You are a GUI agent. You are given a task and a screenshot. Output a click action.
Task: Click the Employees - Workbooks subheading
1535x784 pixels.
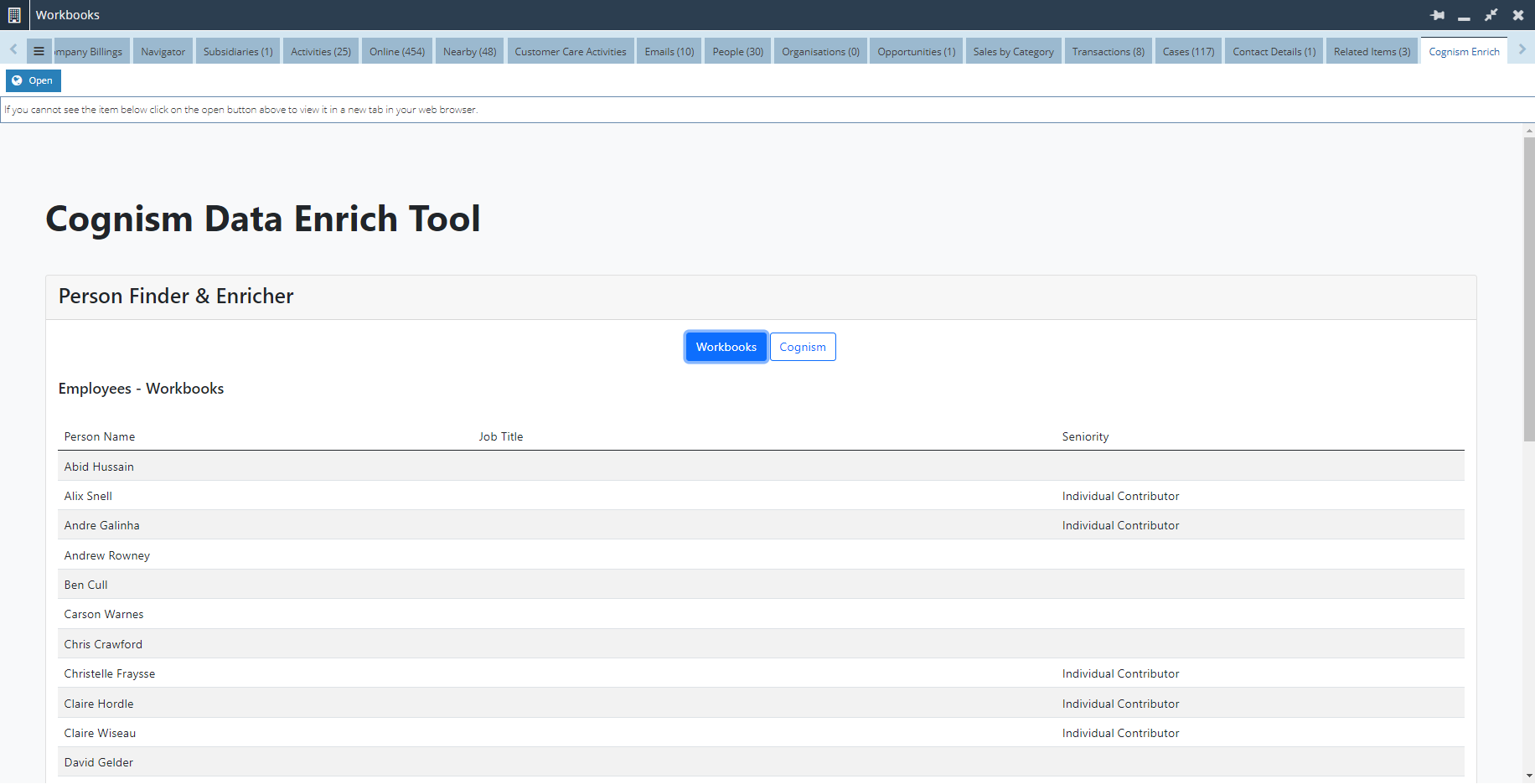pyautogui.click(x=141, y=389)
